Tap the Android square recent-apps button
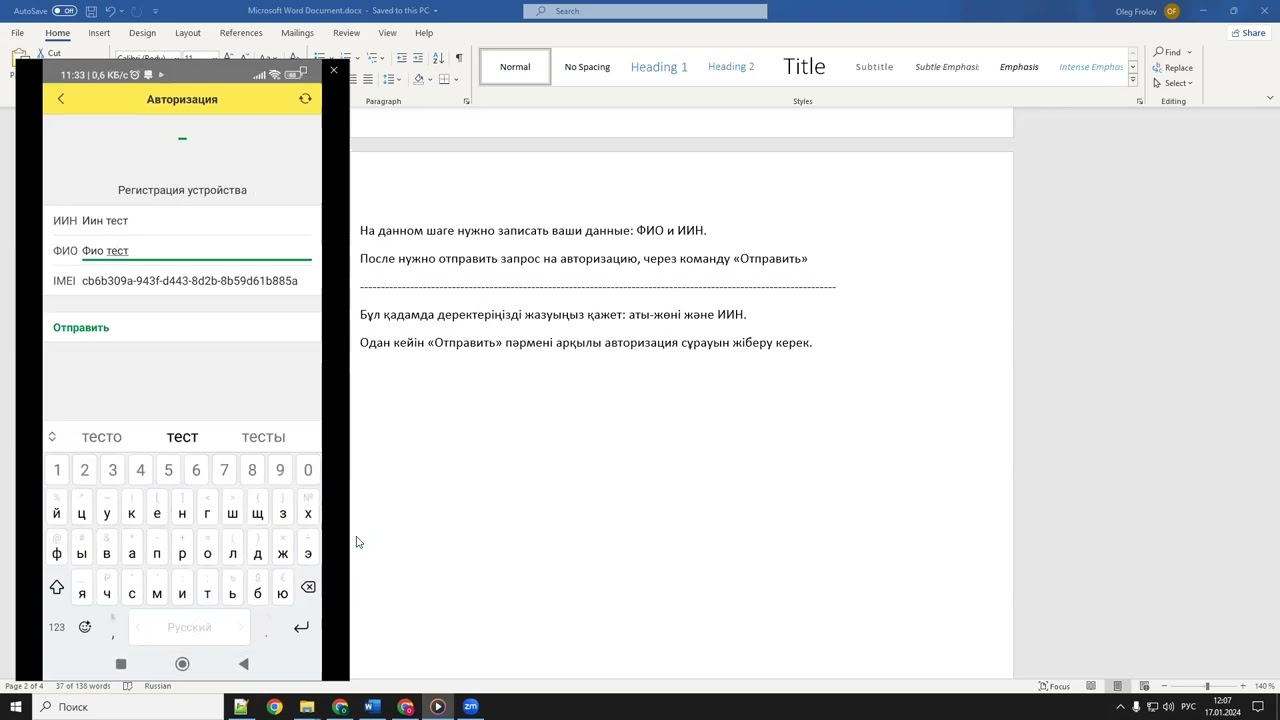This screenshot has width=1280, height=720. (121, 664)
